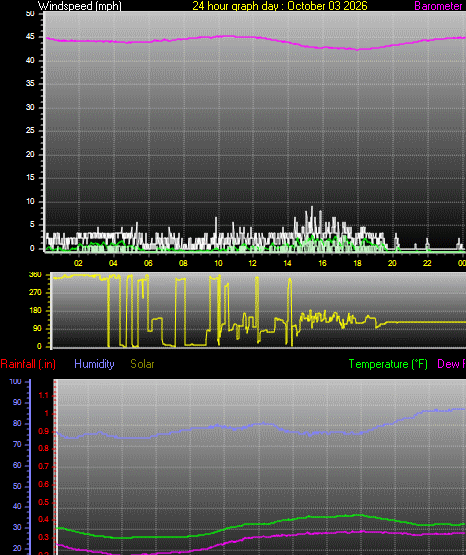The height and width of the screenshot is (555, 466).
Task: Click the barometer line dip near hour 18
Action: pos(357,50)
